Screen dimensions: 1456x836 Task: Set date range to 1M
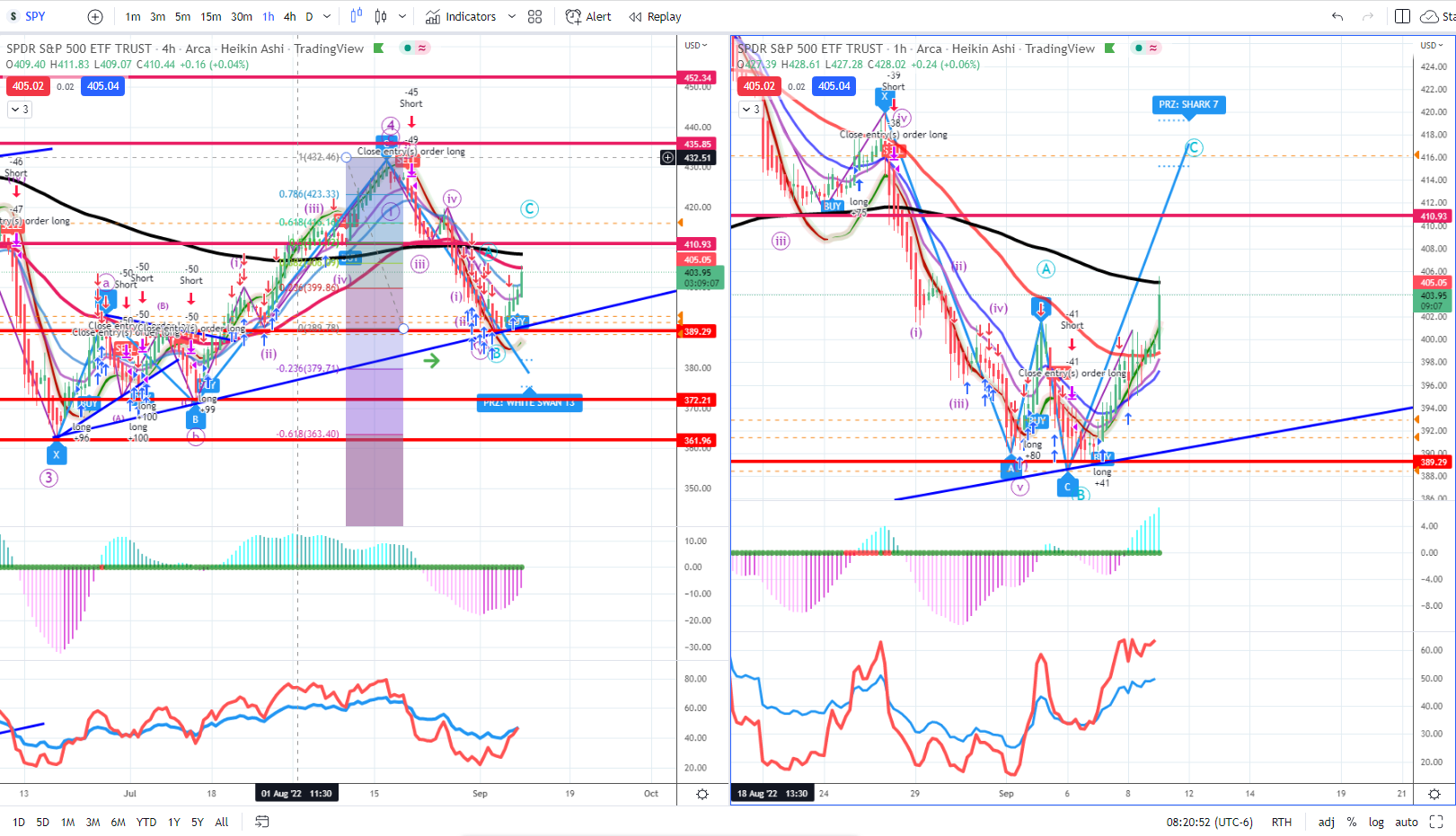click(68, 822)
